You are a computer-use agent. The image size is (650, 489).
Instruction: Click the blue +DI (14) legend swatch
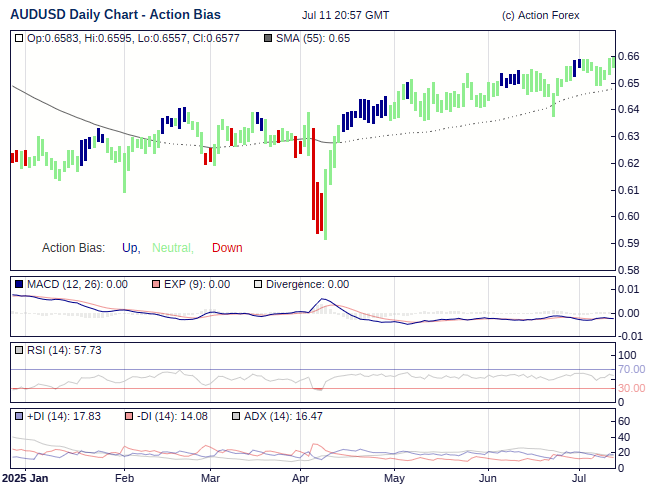click(20, 416)
